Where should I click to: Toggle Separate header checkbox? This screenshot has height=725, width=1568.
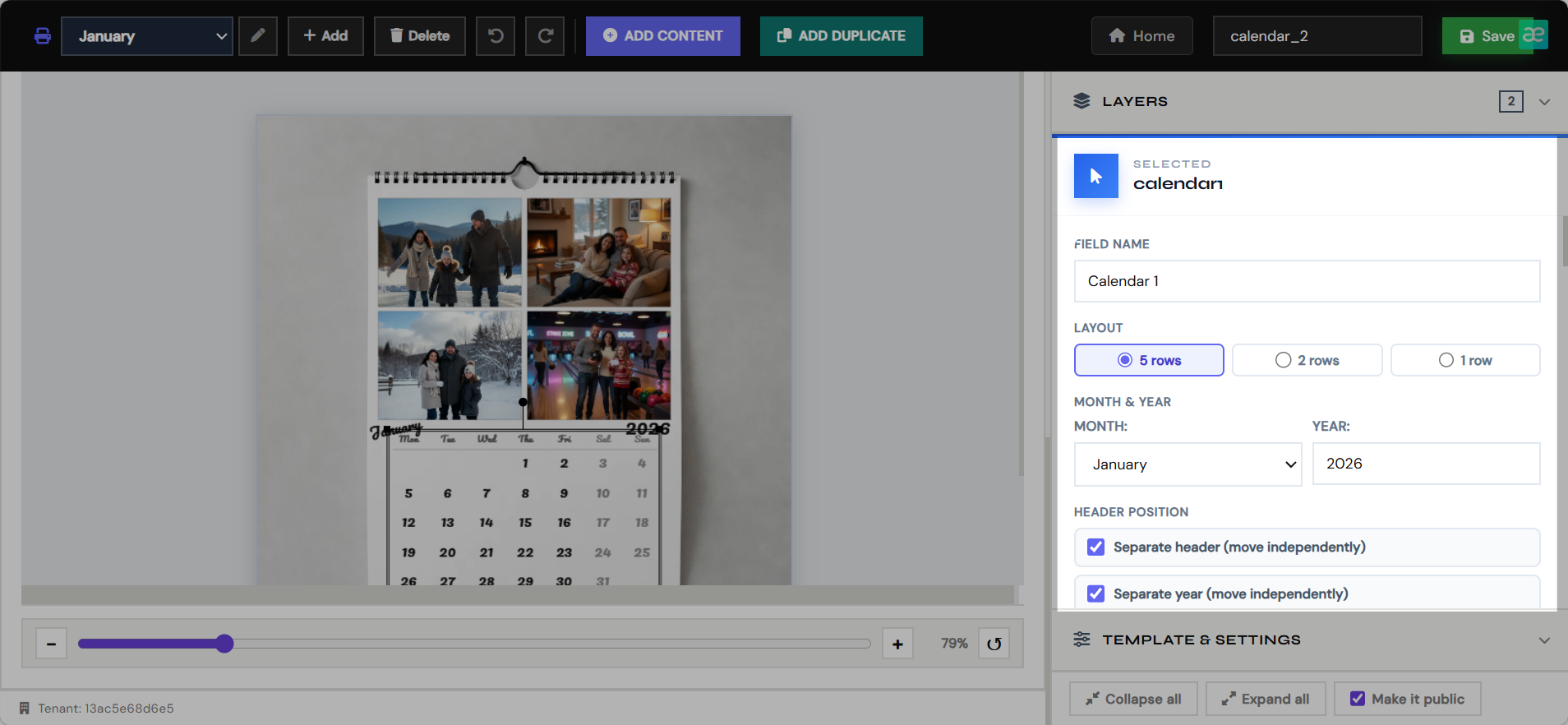(1096, 547)
